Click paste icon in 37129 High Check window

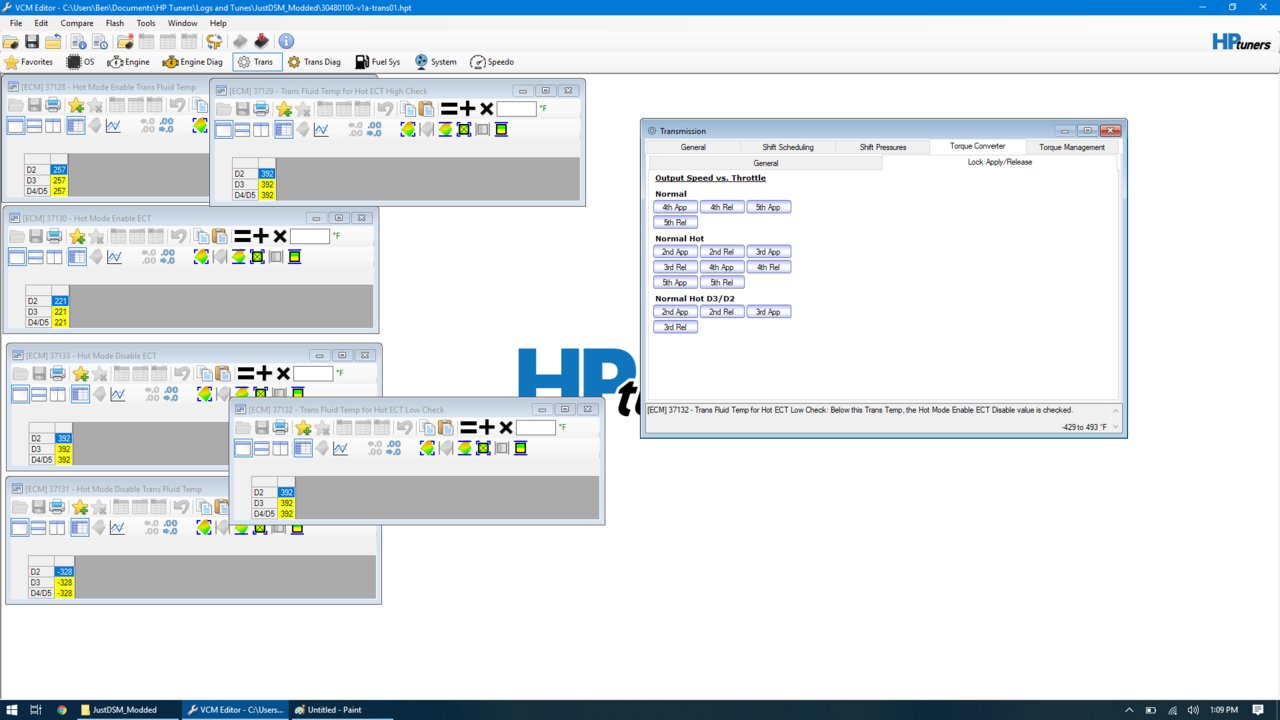[427, 109]
